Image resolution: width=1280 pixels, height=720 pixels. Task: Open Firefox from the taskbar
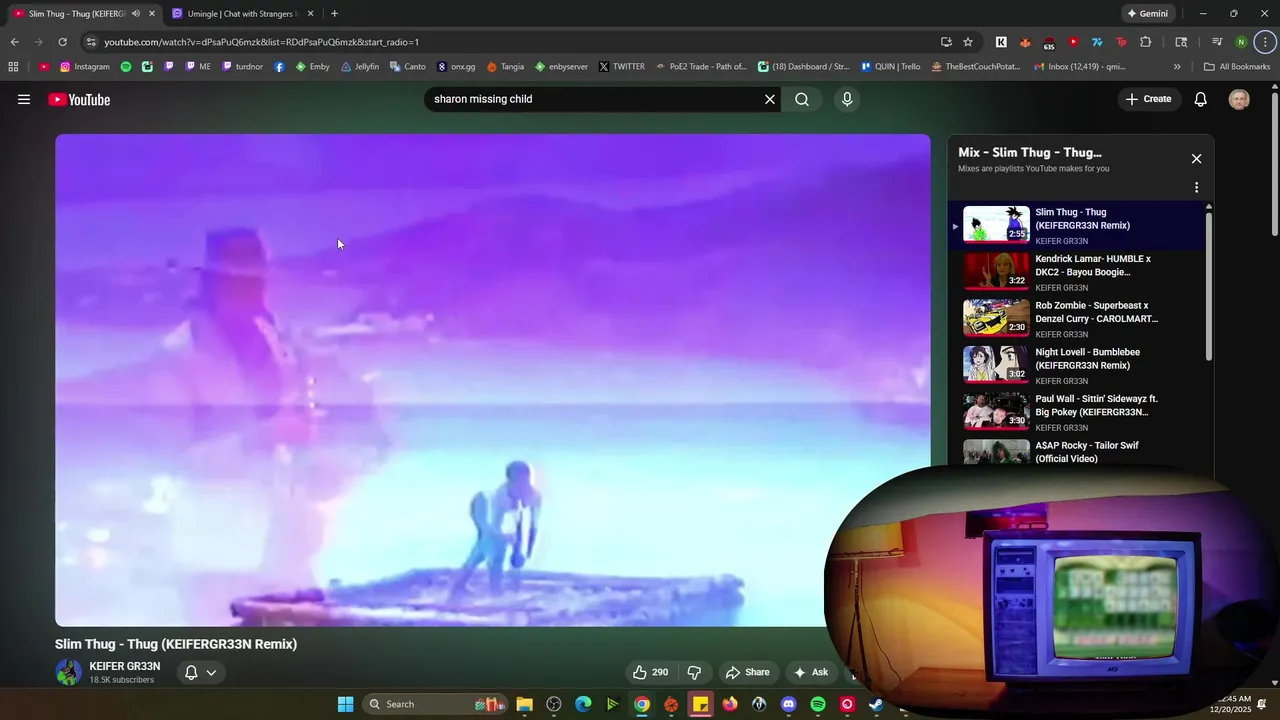tap(730, 704)
